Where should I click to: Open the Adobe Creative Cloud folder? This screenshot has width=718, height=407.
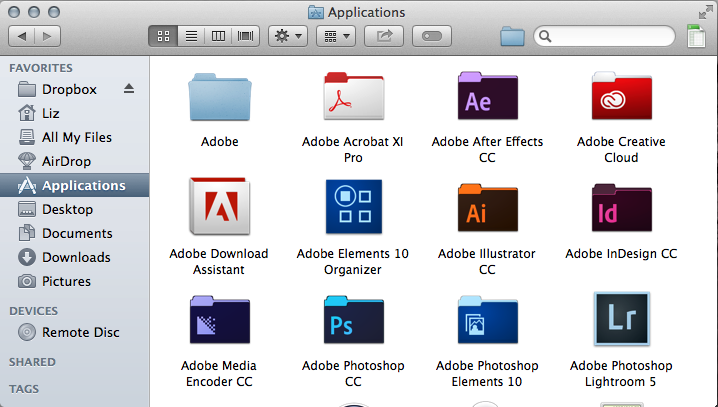621,96
